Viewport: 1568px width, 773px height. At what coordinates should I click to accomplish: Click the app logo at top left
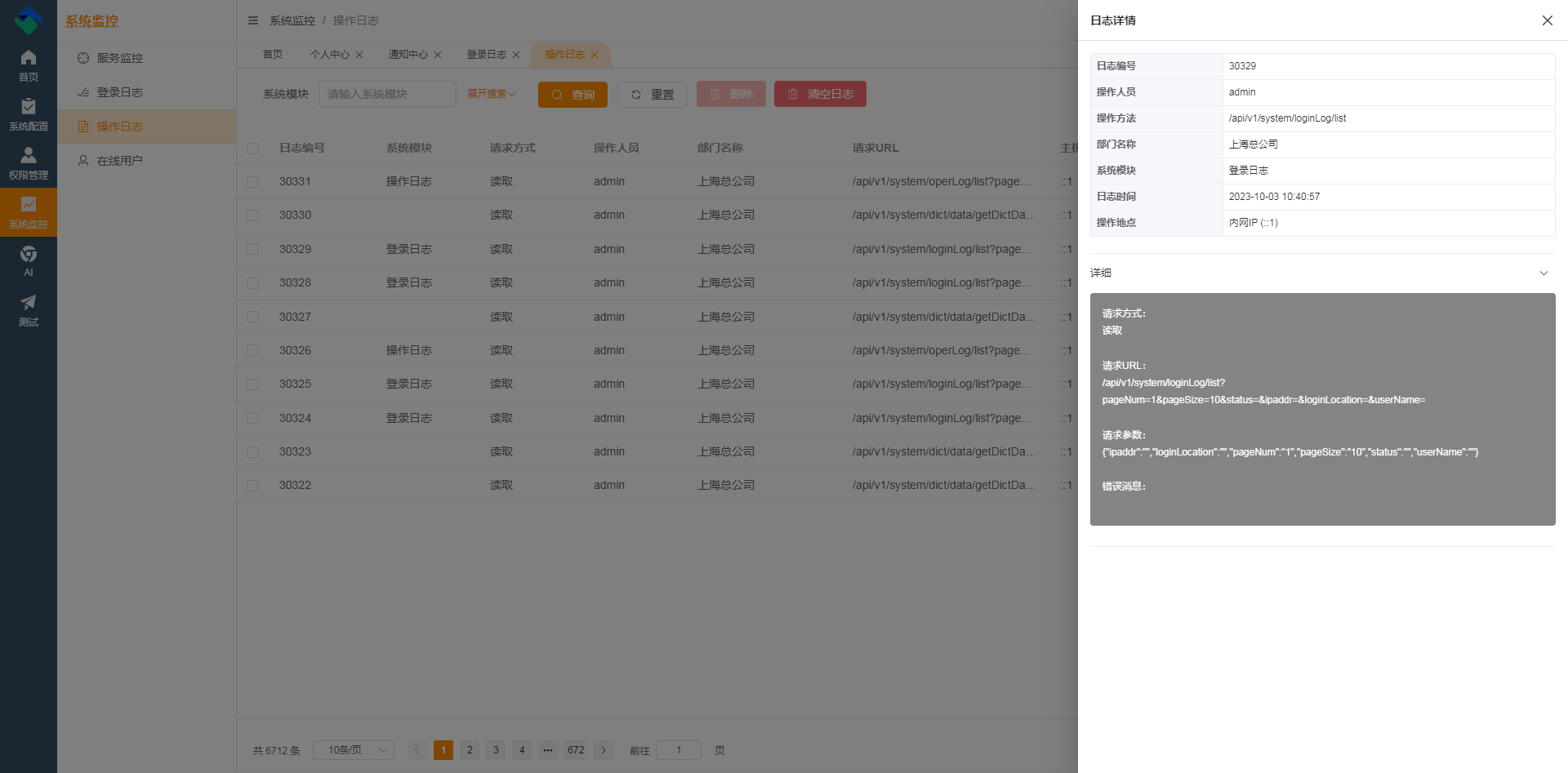tap(29, 20)
